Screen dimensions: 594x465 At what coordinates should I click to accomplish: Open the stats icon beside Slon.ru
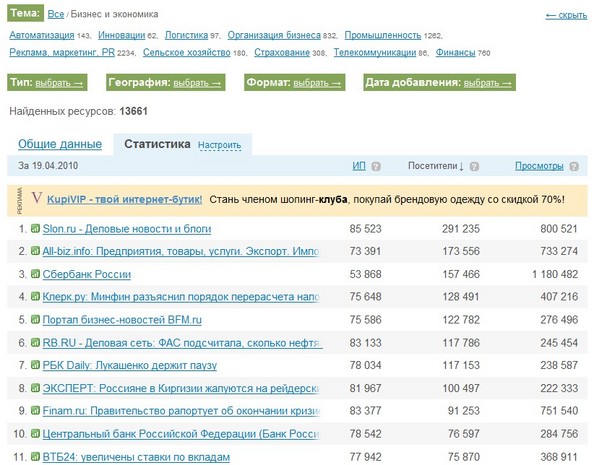tap(35, 228)
